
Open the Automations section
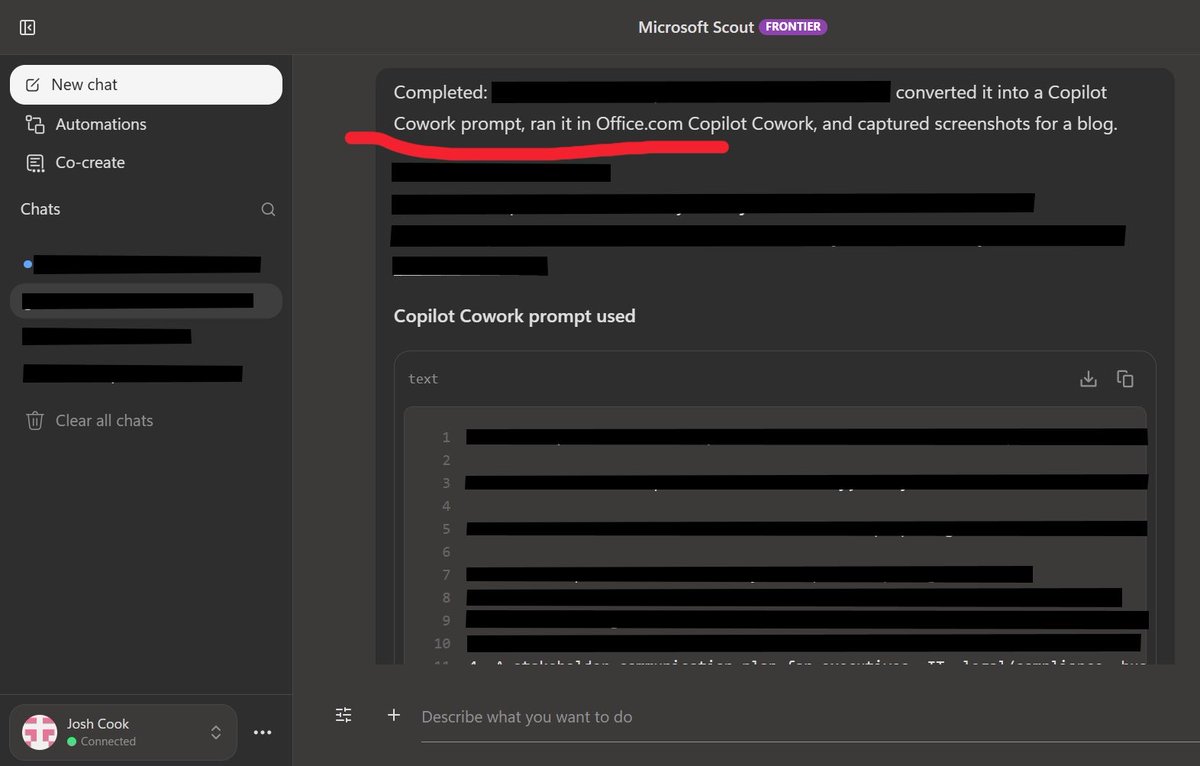[146, 124]
